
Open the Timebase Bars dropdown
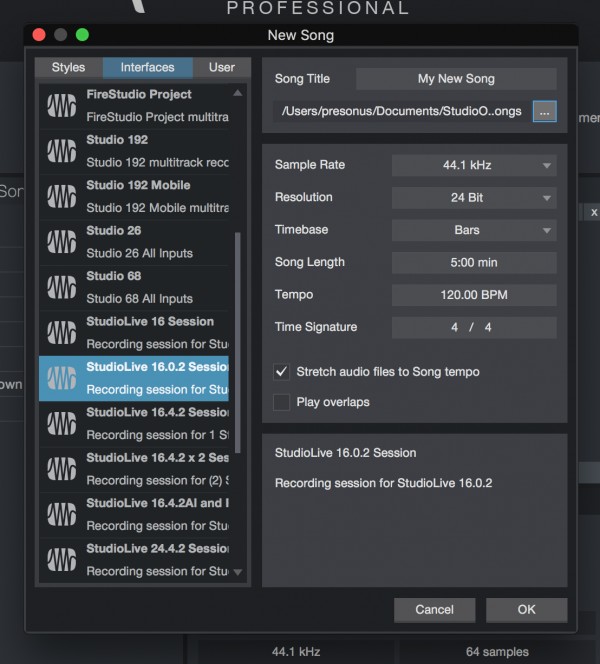pyautogui.click(x=473, y=230)
